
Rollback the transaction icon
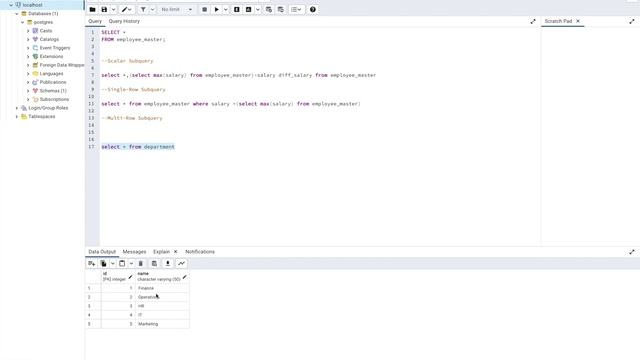[281, 9]
